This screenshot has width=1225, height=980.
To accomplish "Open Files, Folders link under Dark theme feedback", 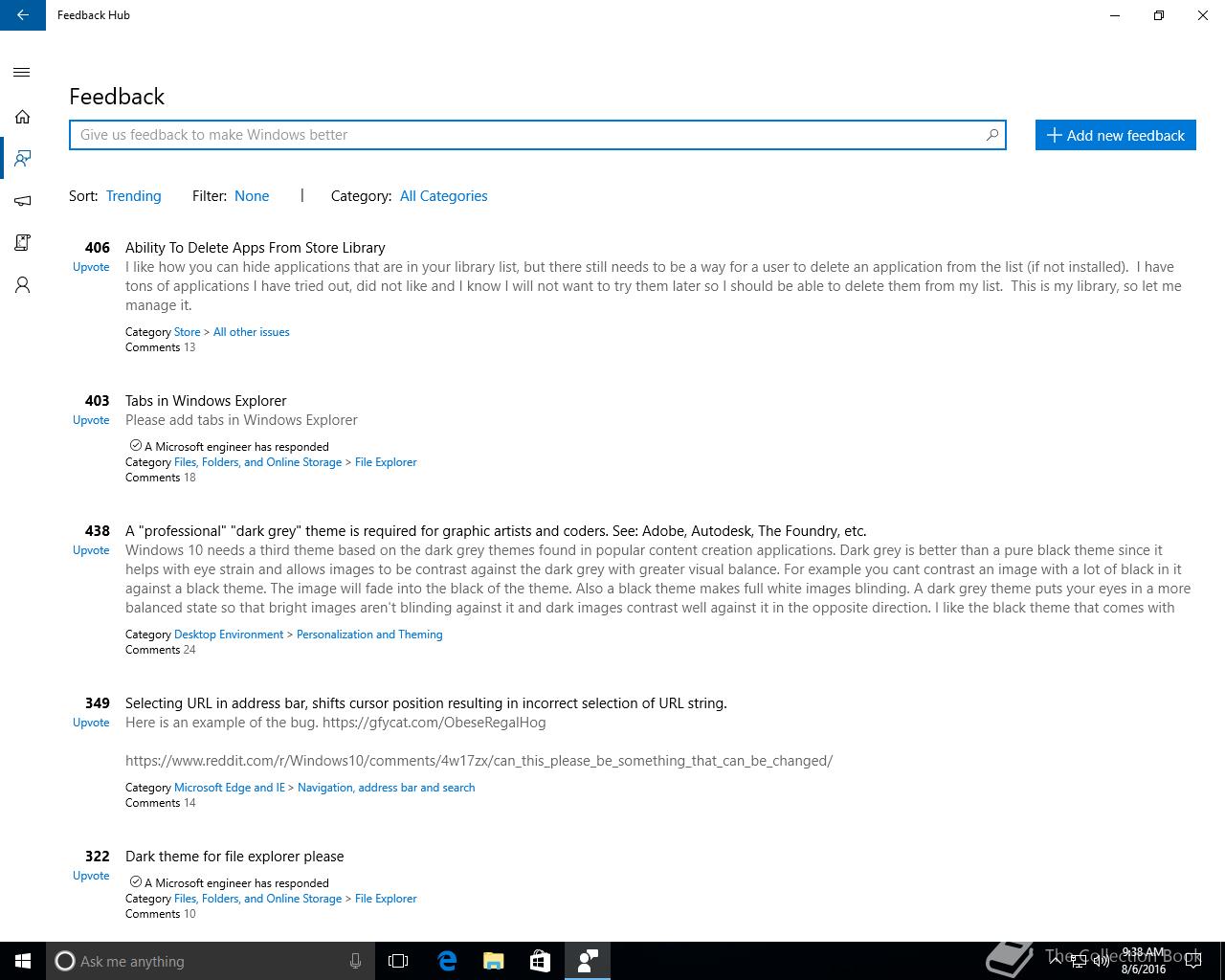I will (x=257, y=899).
